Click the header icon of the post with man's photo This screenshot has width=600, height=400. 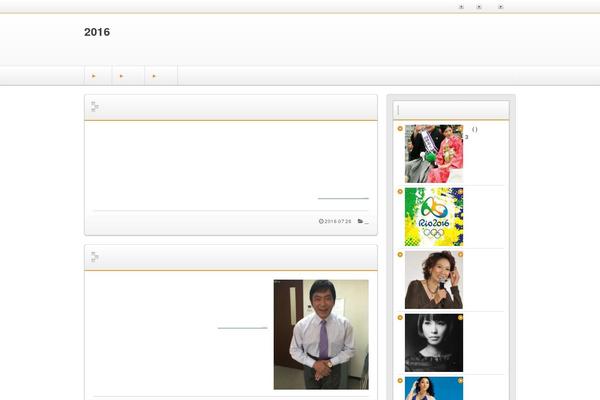click(95, 257)
